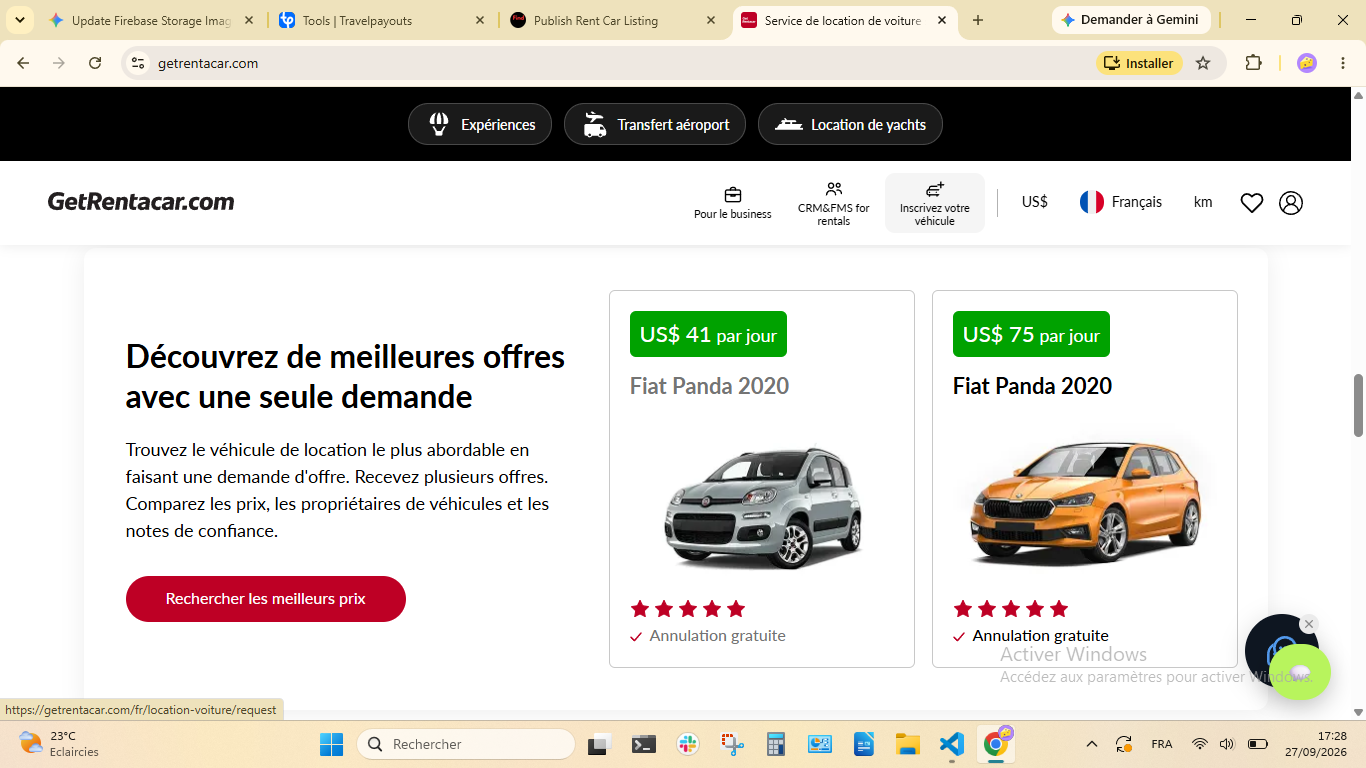The image size is (1366, 768).
Task: Click the Installer app button
Action: click(1139, 63)
